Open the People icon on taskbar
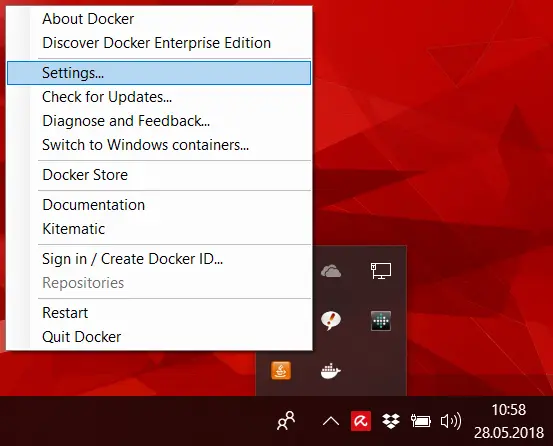 pyautogui.click(x=286, y=421)
